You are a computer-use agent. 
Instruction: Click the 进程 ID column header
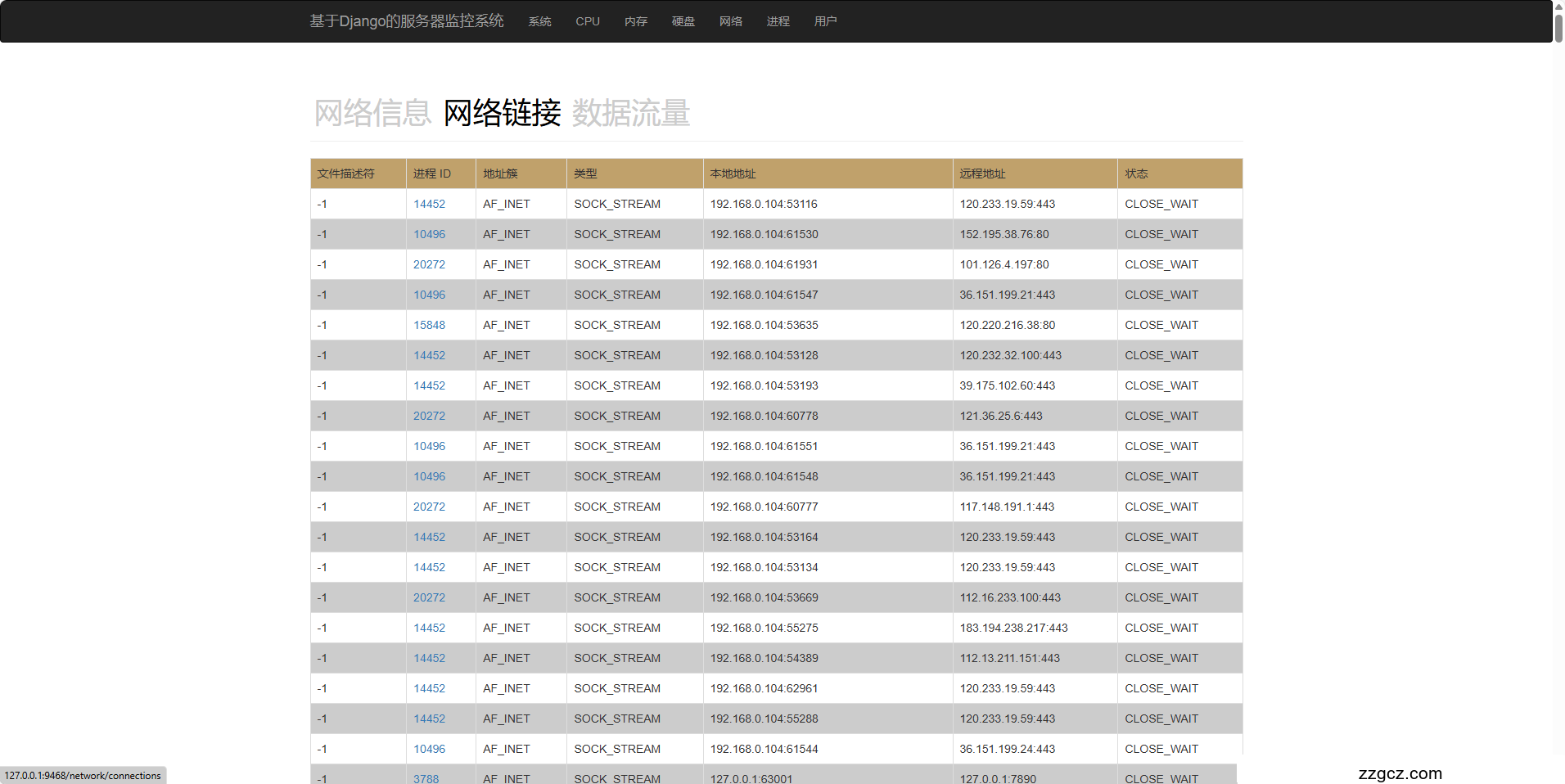(x=431, y=173)
